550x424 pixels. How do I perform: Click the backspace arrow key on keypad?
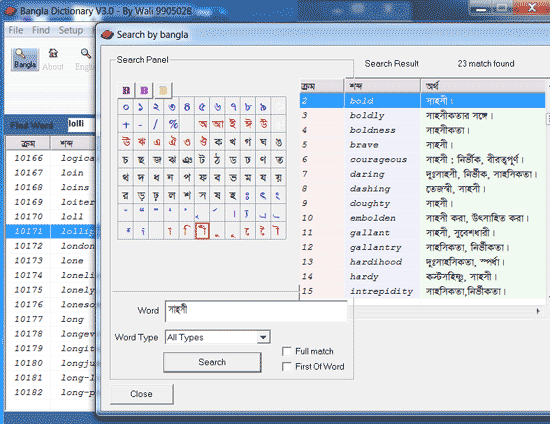point(279,106)
